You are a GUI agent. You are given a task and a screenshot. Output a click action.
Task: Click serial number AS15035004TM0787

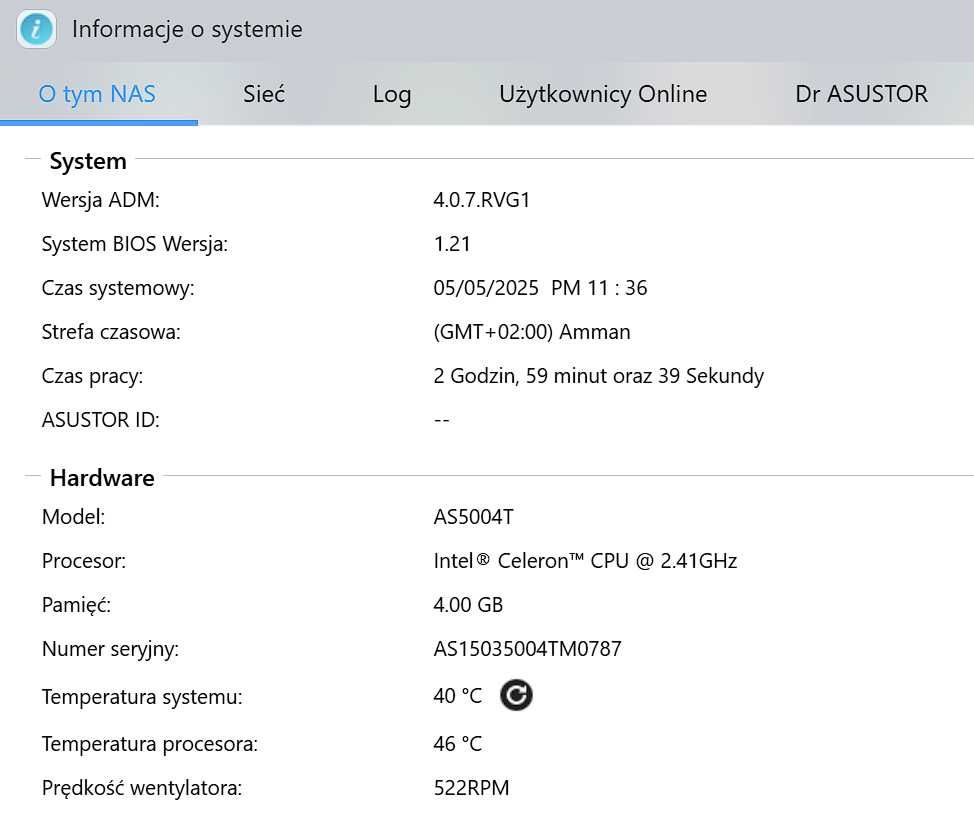[527, 649]
